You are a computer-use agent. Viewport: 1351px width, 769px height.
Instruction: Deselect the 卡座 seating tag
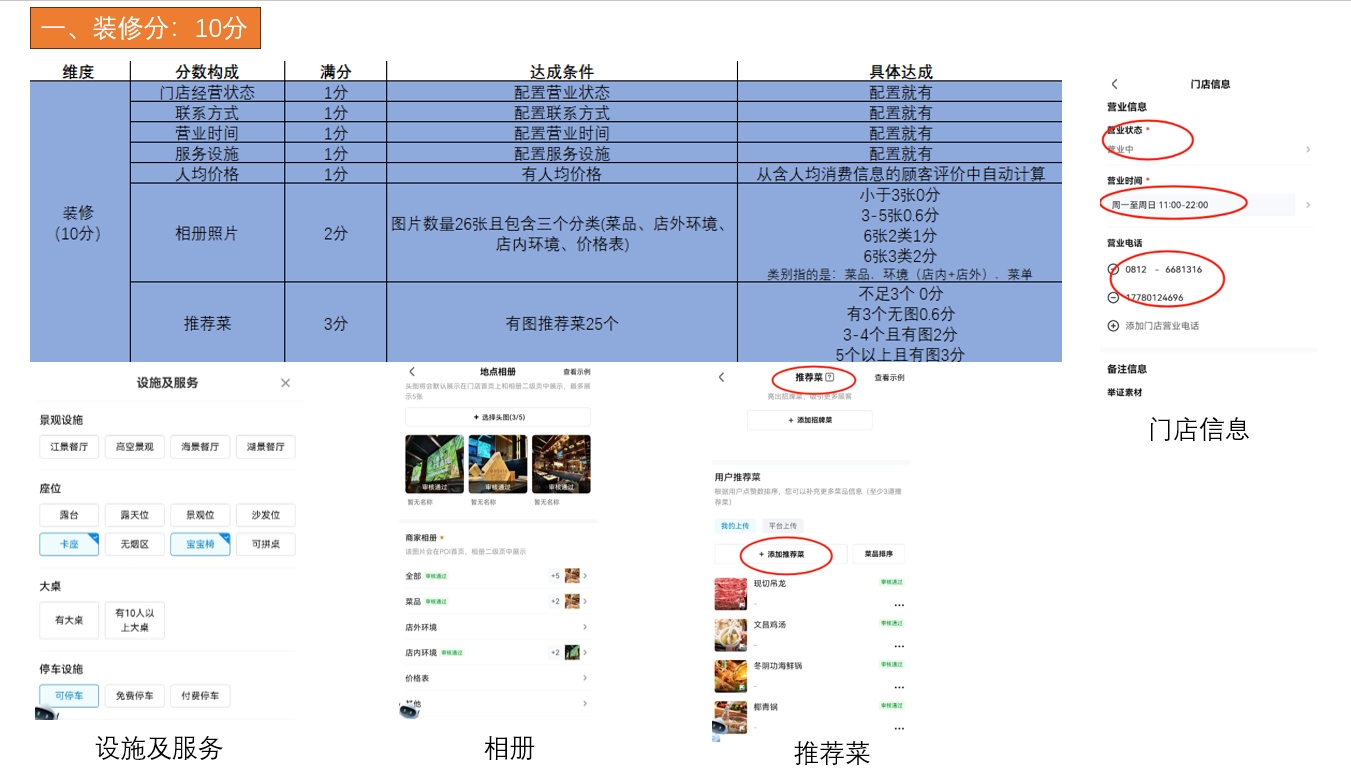(x=69, y=544)
